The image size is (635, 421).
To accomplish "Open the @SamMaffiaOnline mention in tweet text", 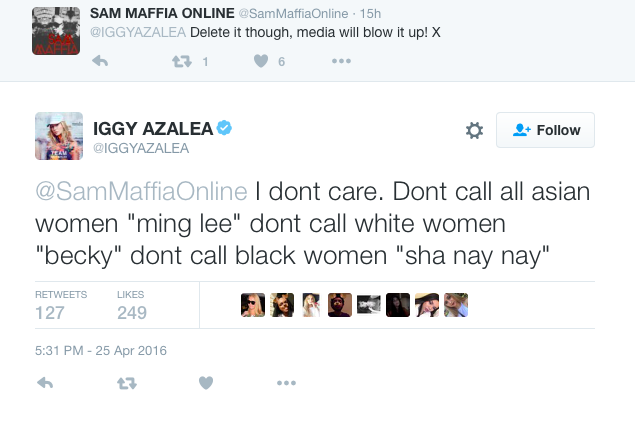I will point(141,191).
